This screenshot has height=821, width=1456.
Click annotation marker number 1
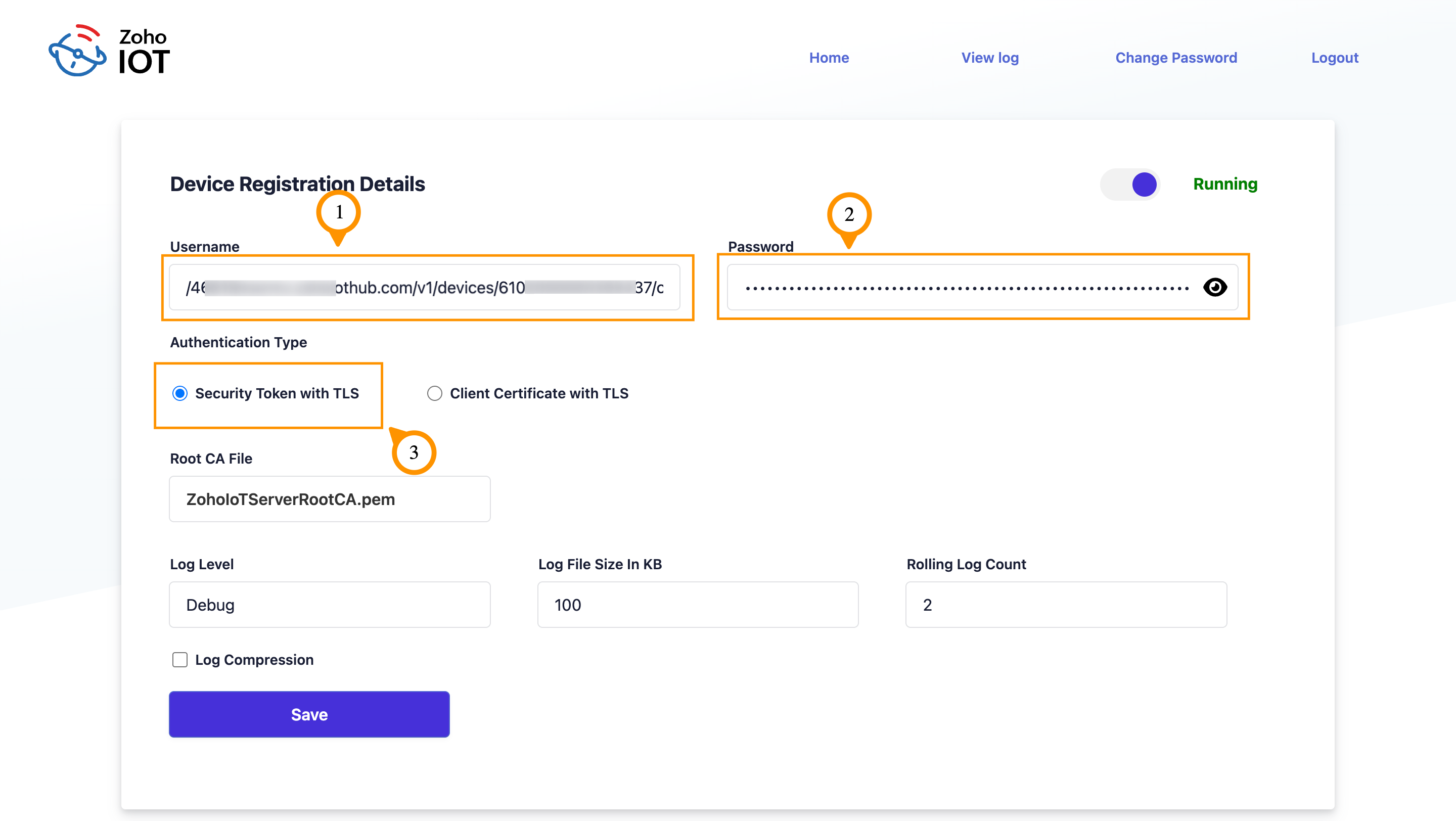point(339,212)
